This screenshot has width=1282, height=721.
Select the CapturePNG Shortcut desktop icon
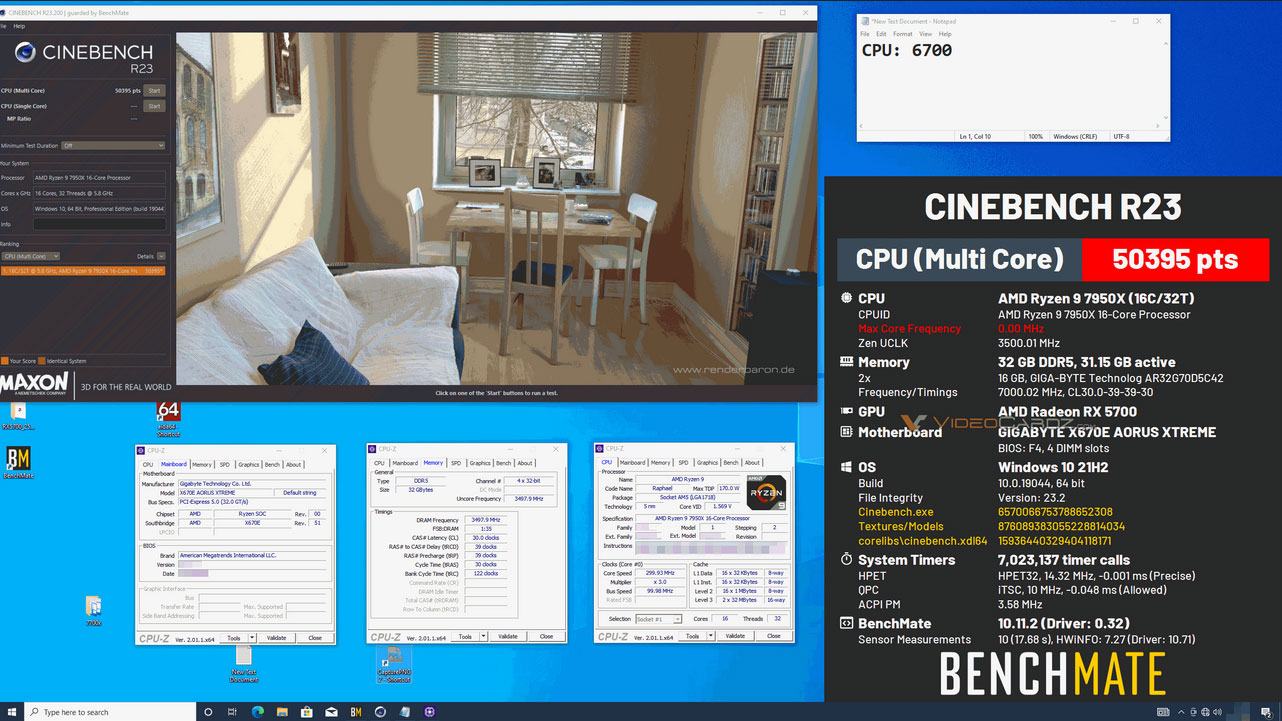(394, 664)
